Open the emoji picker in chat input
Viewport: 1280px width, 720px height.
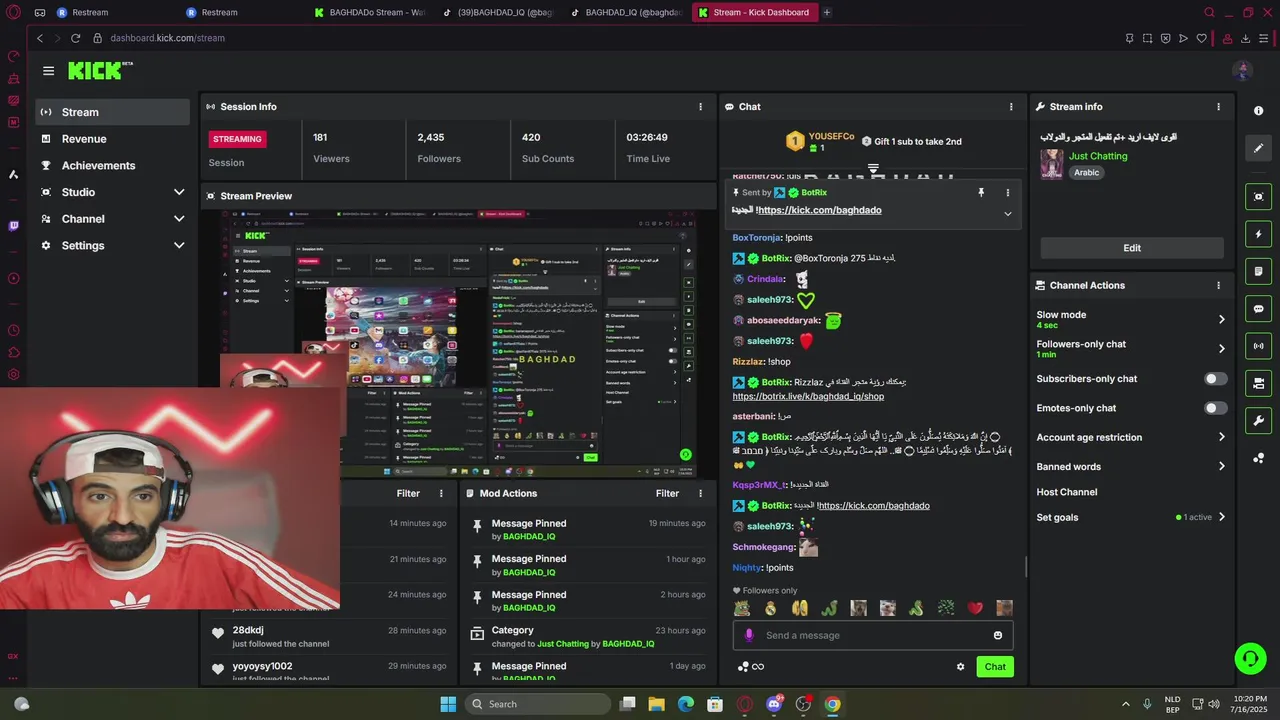coord(997,635)
